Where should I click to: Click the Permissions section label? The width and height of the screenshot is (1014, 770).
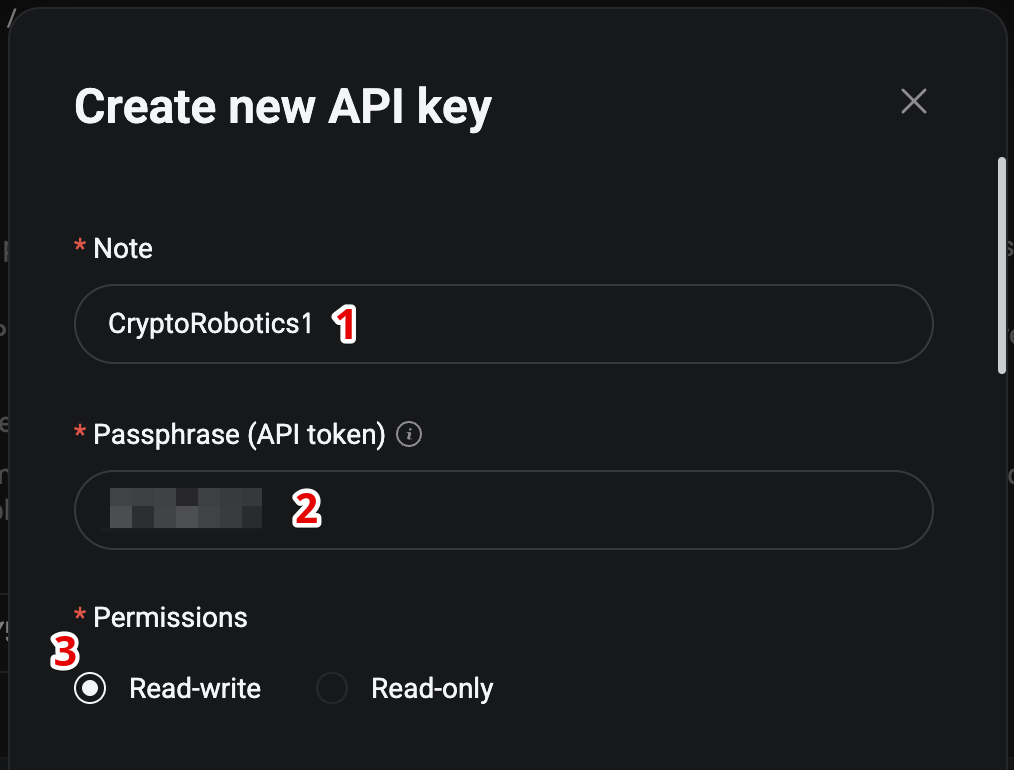tap(170, 617)
